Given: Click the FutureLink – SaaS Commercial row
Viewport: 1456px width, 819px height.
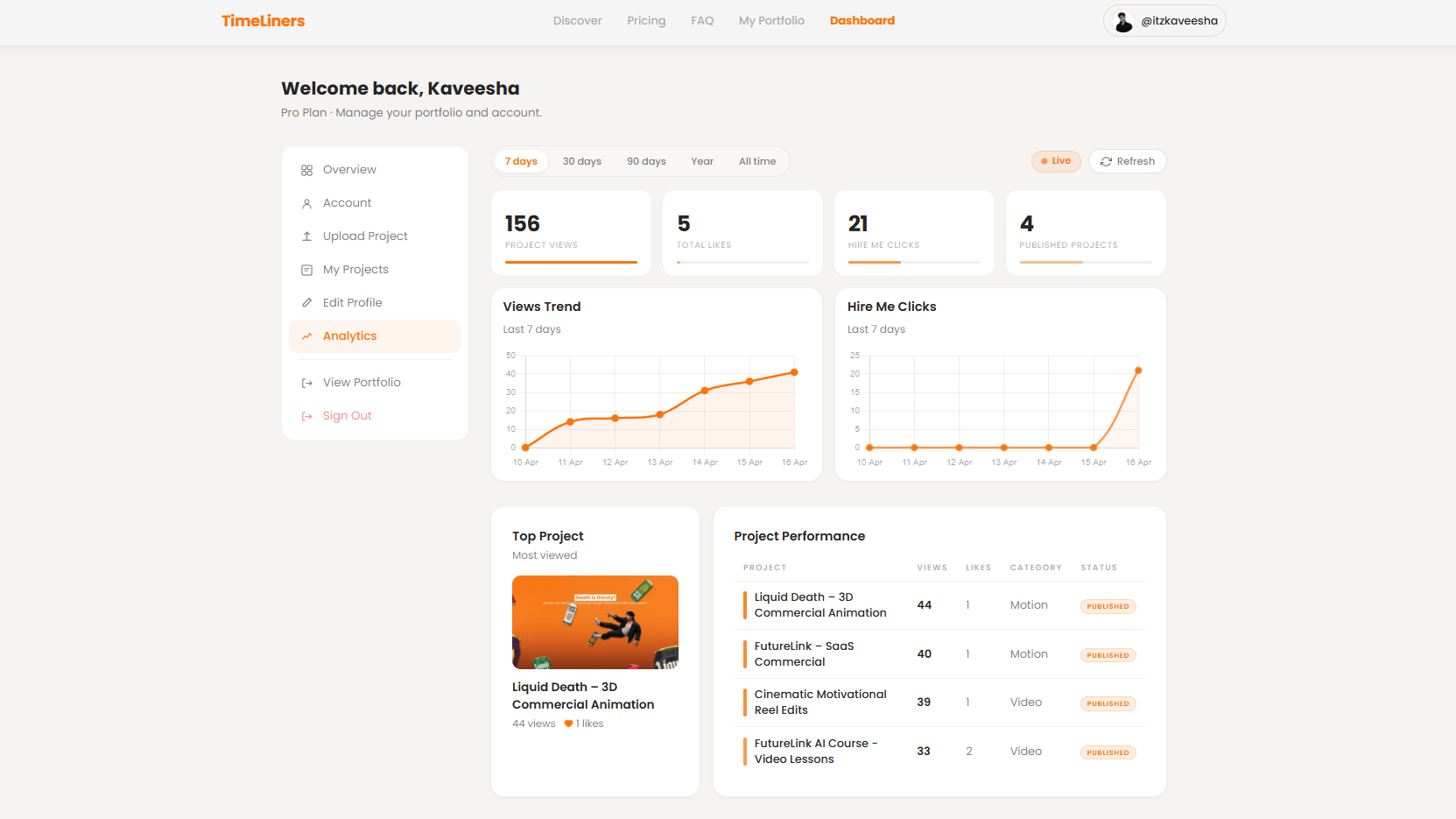Looking at the screenshot, I should pos(939,654).
